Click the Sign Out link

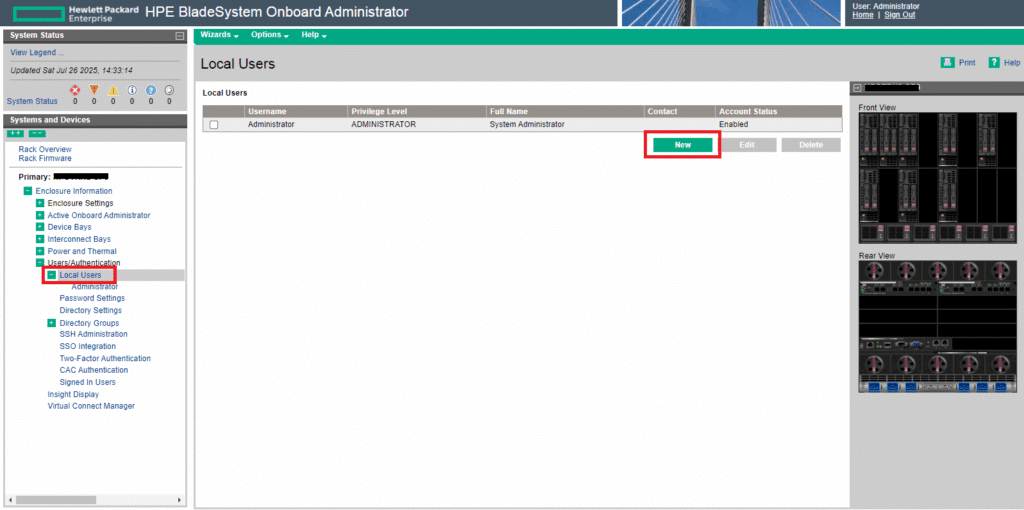pyautogui.click(x=899, y=15)
